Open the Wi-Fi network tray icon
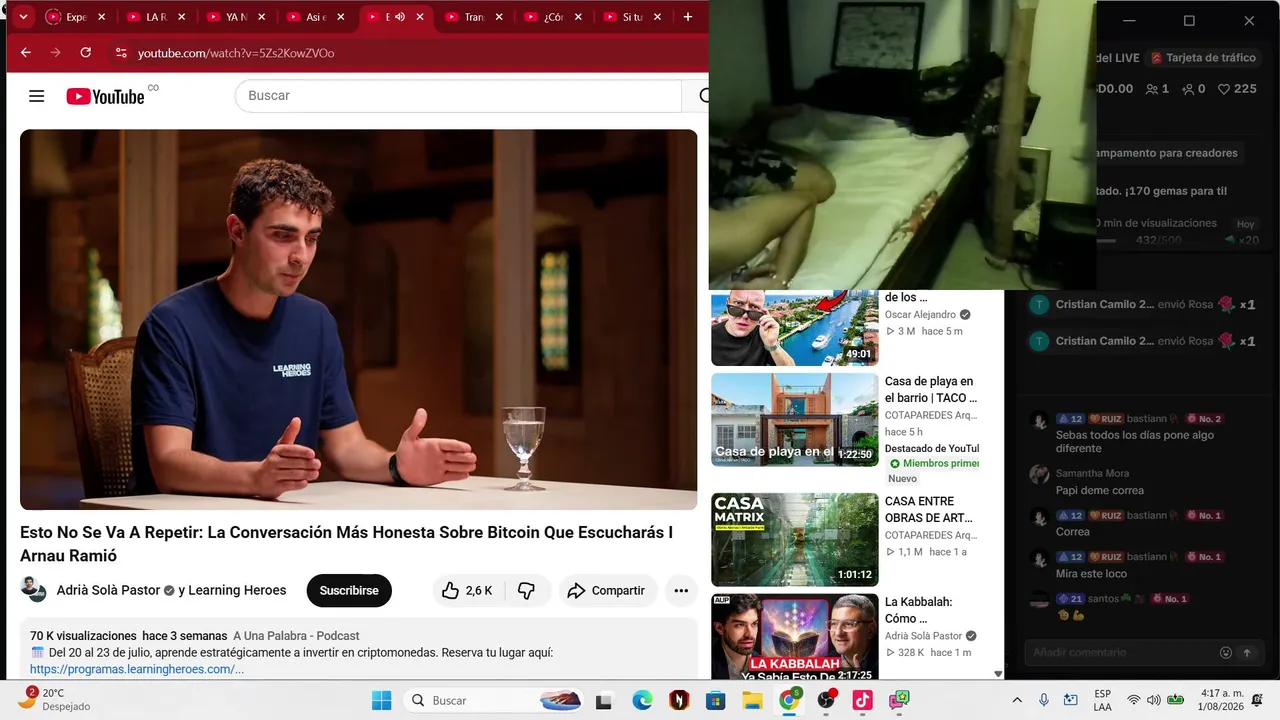This screenshot has width=1280, height=720. (1133, 700)
